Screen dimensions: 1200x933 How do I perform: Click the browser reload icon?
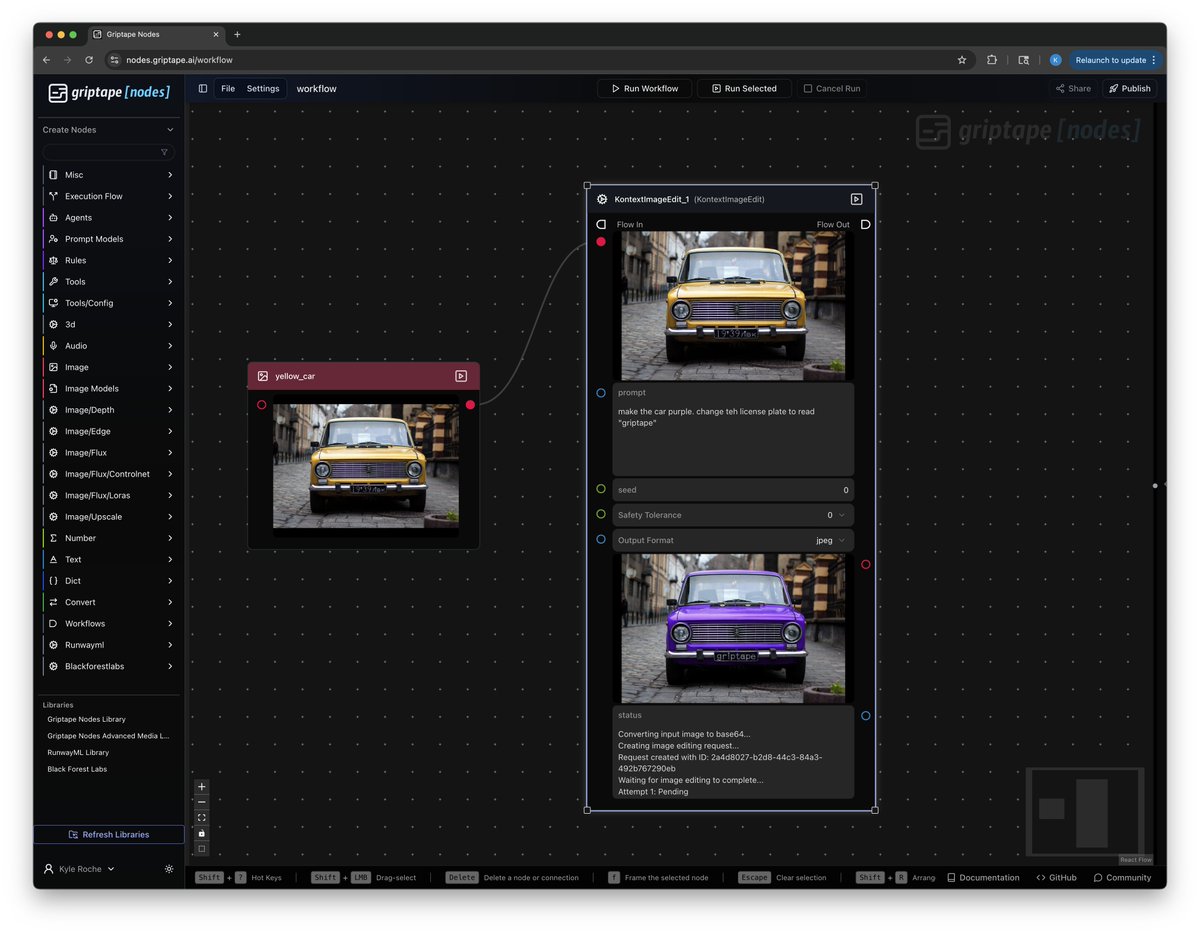click(89, 60)
